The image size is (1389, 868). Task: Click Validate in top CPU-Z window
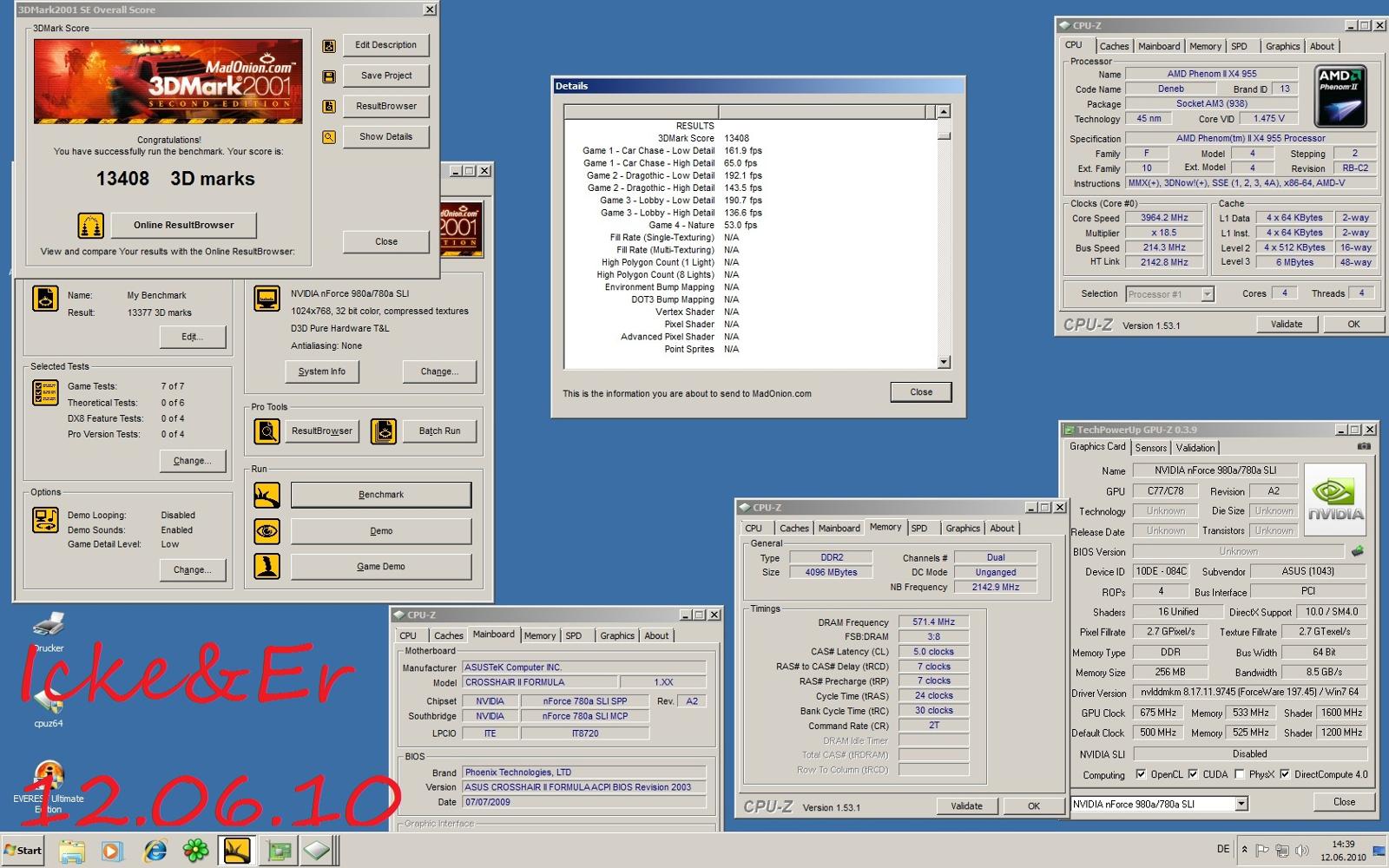[1287, 325]
